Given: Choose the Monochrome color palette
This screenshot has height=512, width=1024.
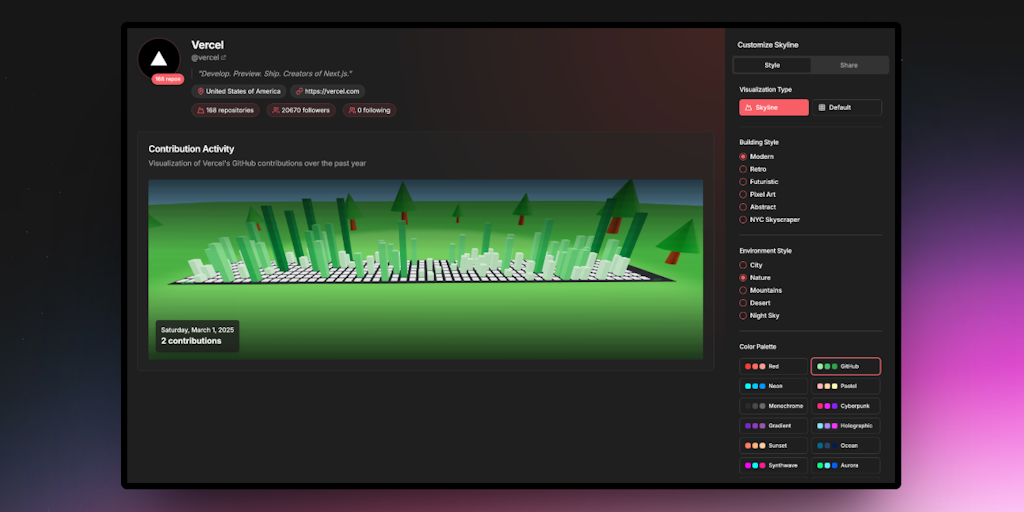Looking at the screenshot, I should click(773, 406).
